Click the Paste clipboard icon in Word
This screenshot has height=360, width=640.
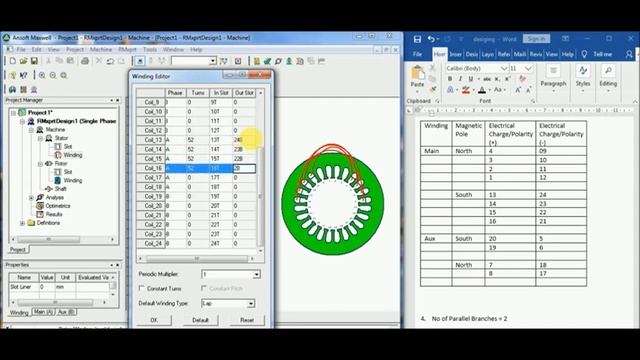[417, 73]
